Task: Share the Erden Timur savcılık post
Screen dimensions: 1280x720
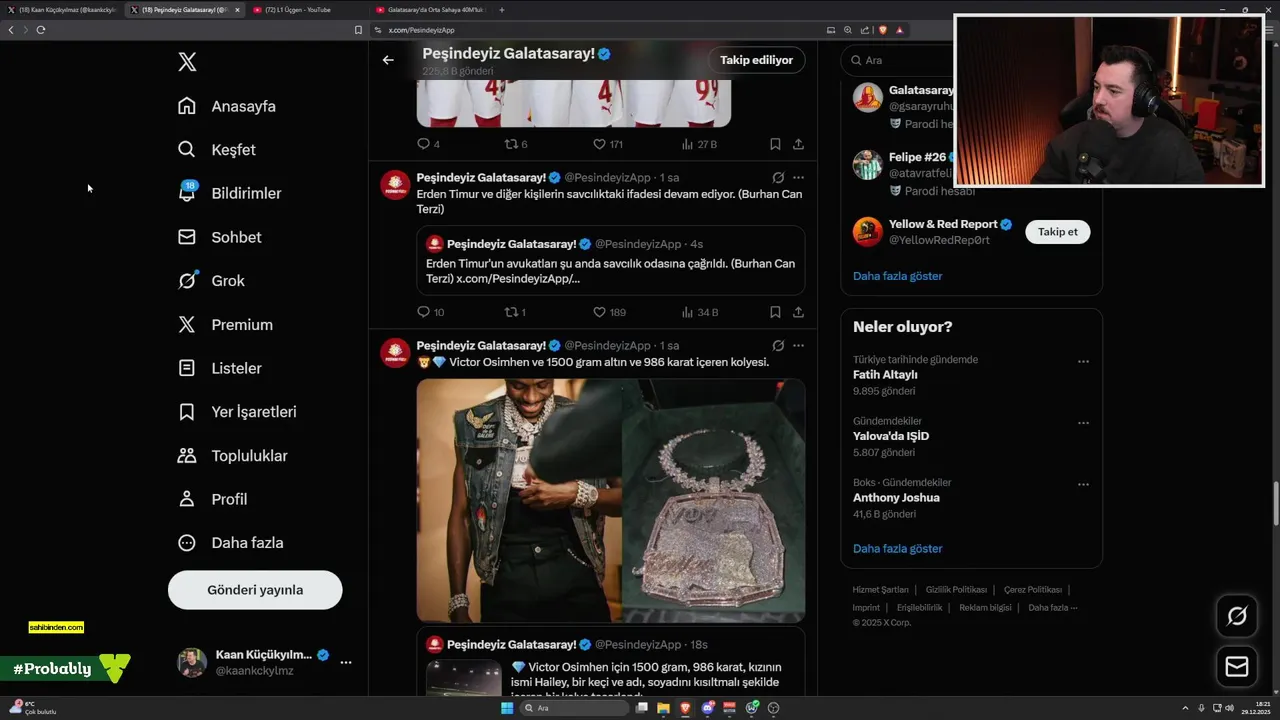Action: pos(798,312)
